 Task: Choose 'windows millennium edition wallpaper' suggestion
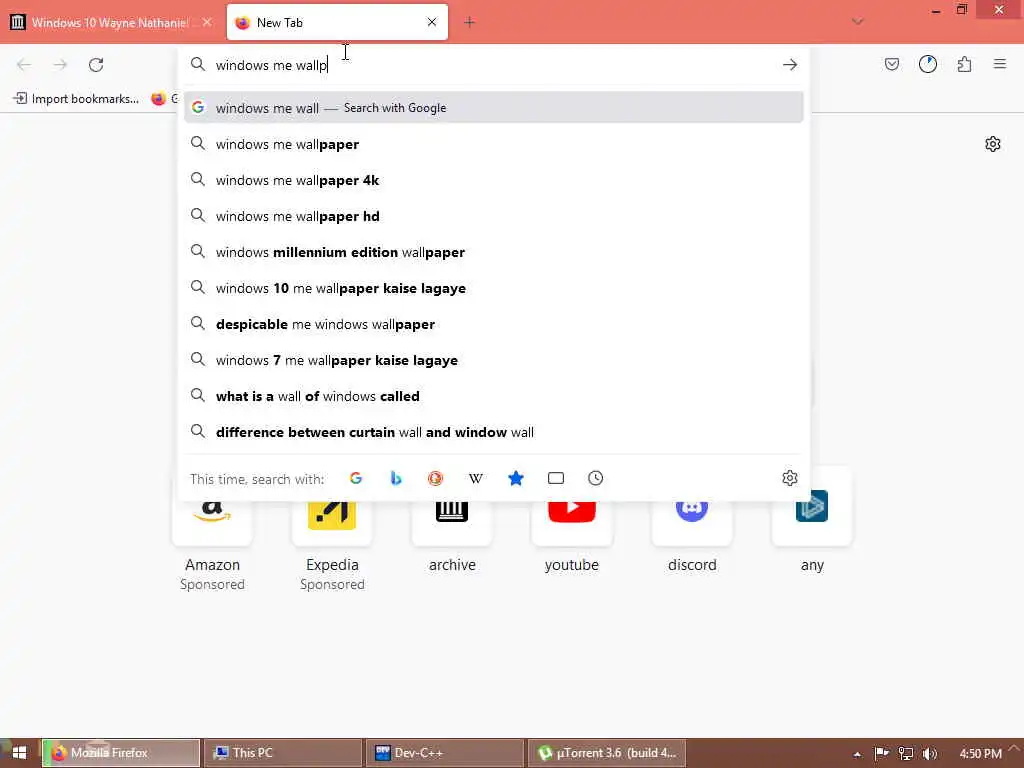point(493,251)
